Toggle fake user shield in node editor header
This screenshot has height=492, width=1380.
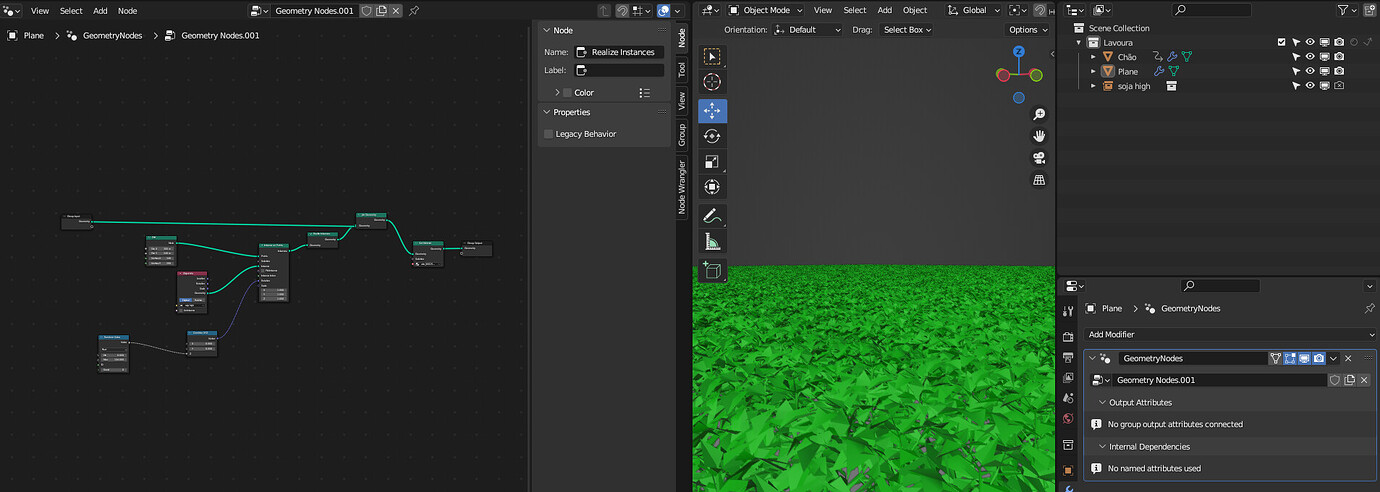coord(367,10)
